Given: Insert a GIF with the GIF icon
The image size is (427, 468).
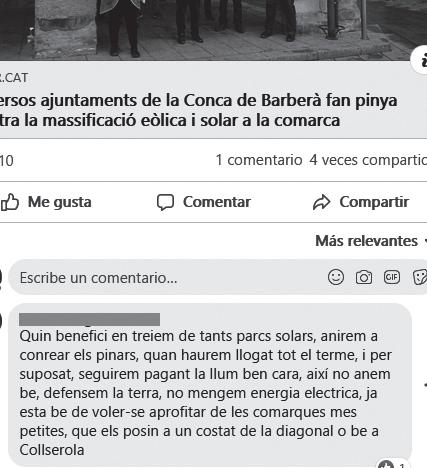Looking at the screenshot, I should [392, 277].
